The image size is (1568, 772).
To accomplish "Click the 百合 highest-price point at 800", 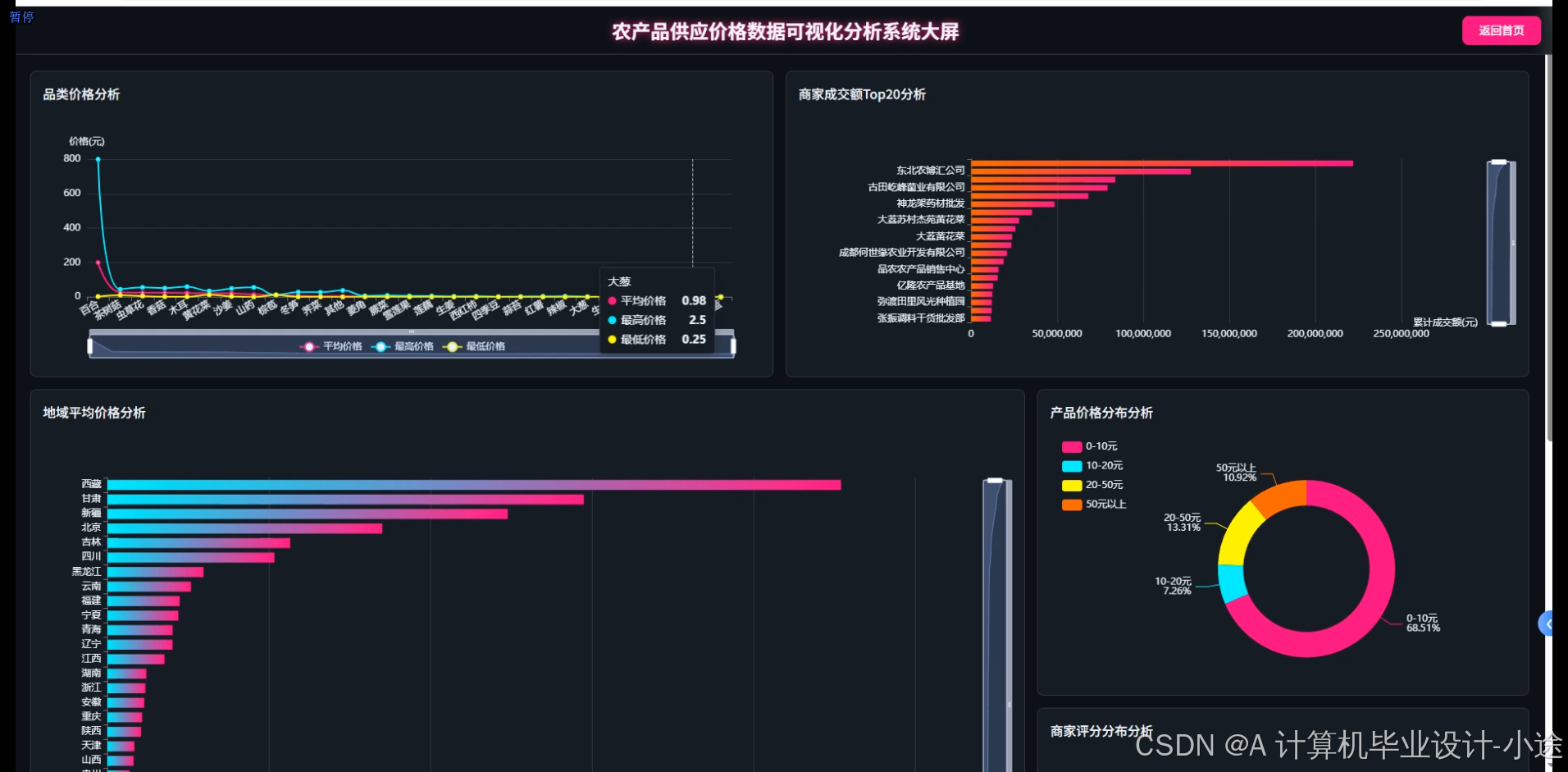I will (x=98, y=159).
